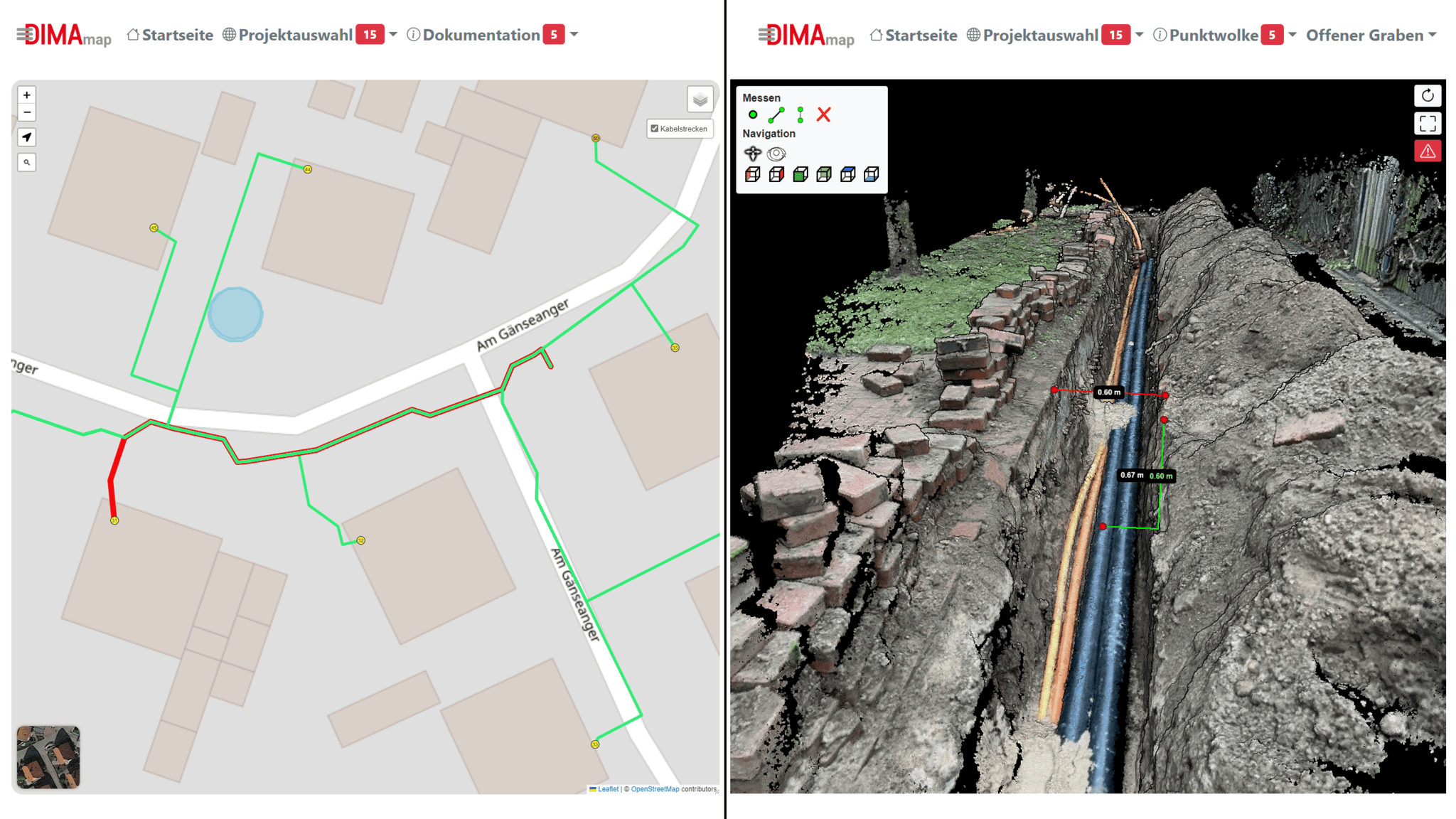The width and height of the screenshot is (1456, 819).
Task: Activate the orbit navigation mode
Action: [x=776, y=154]
